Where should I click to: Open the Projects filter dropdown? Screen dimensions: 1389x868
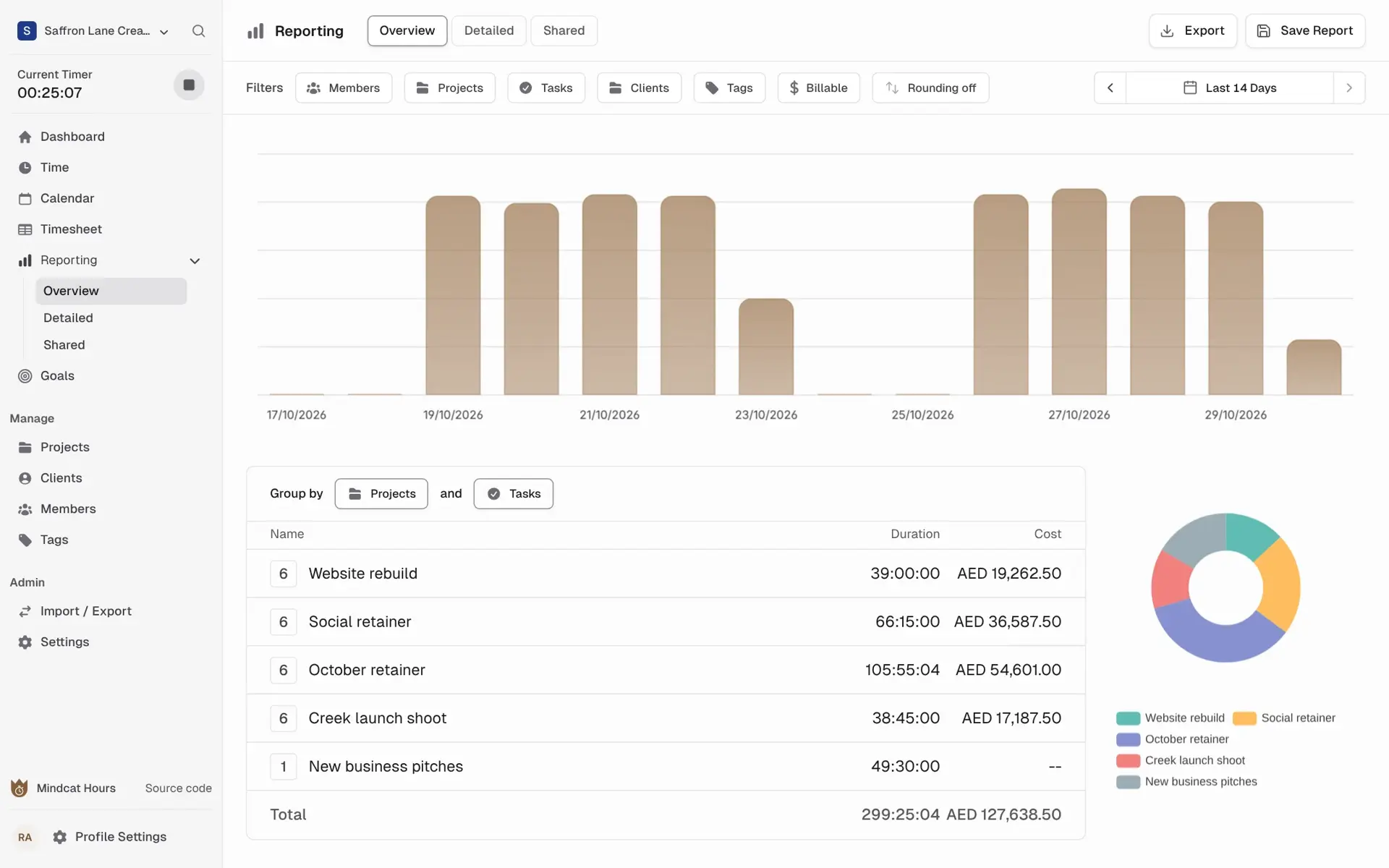click(x=449, y=88)
